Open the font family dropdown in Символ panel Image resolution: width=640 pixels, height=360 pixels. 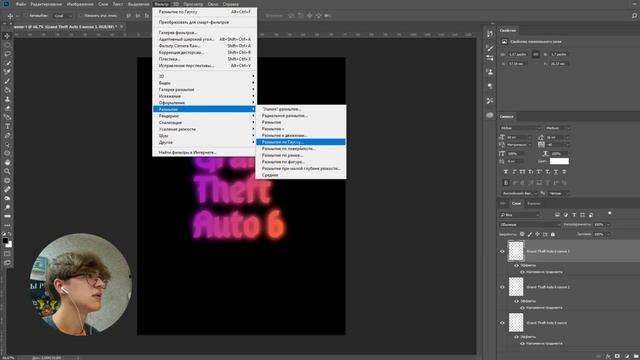point(520,128)
